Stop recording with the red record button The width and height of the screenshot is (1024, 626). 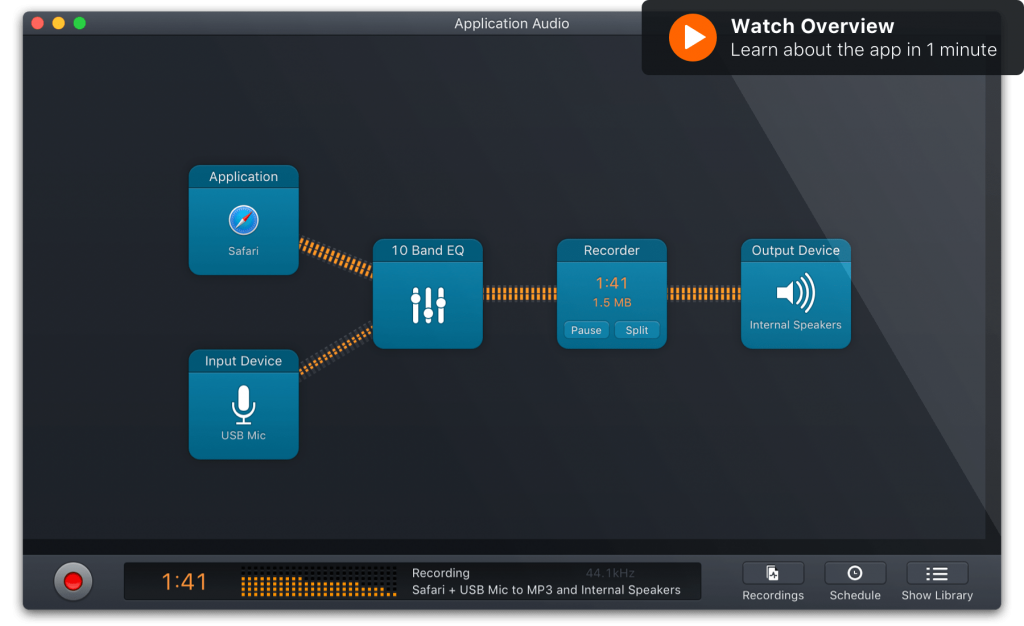point(72,580)
